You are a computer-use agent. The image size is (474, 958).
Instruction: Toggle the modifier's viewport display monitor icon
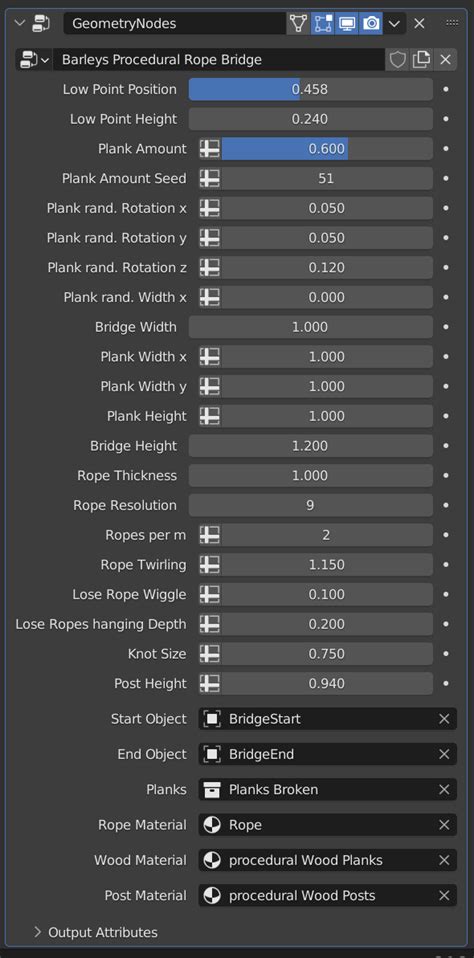pos(346,24)
